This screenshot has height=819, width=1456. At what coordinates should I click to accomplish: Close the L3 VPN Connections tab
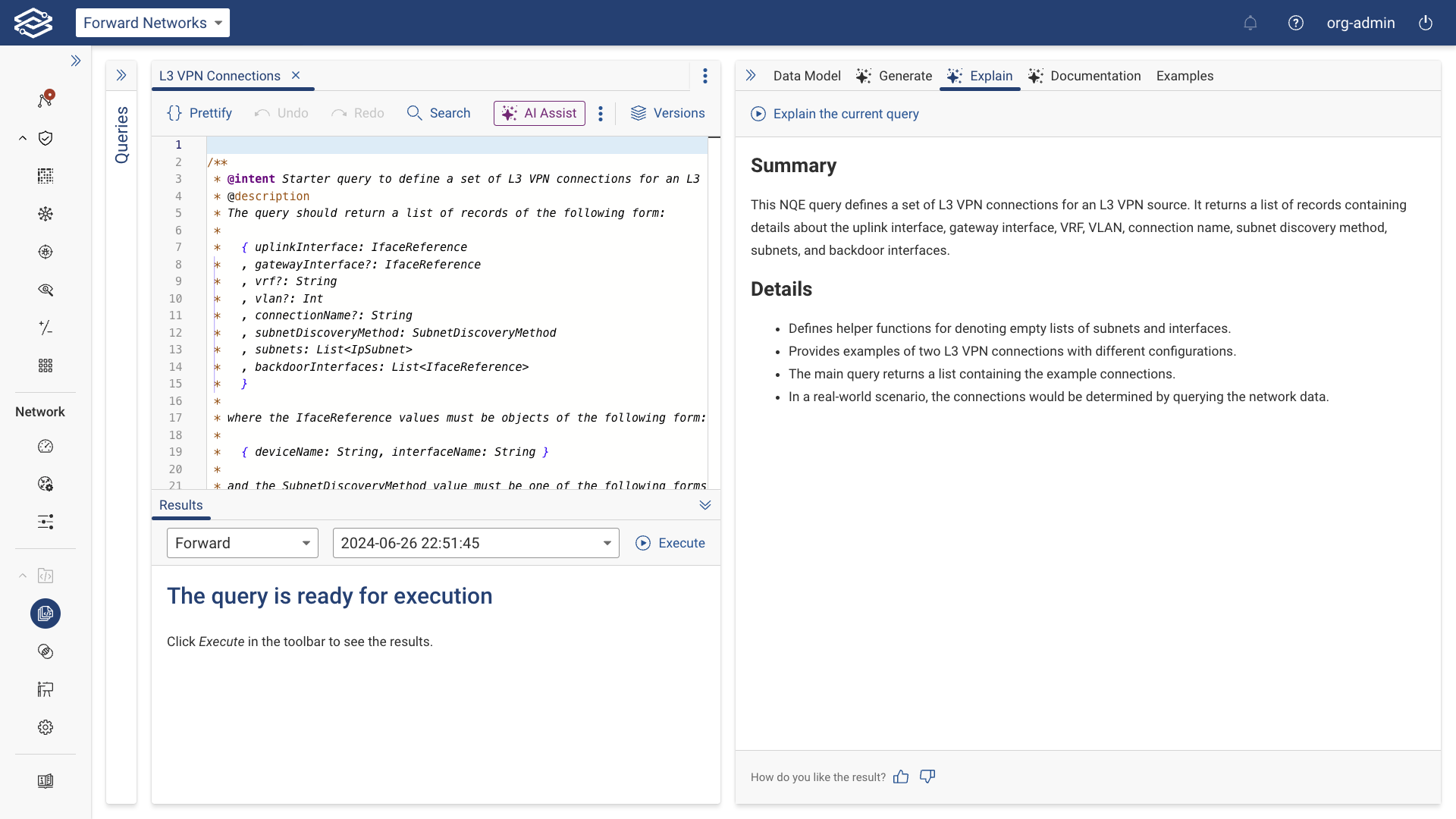[297, 75]
